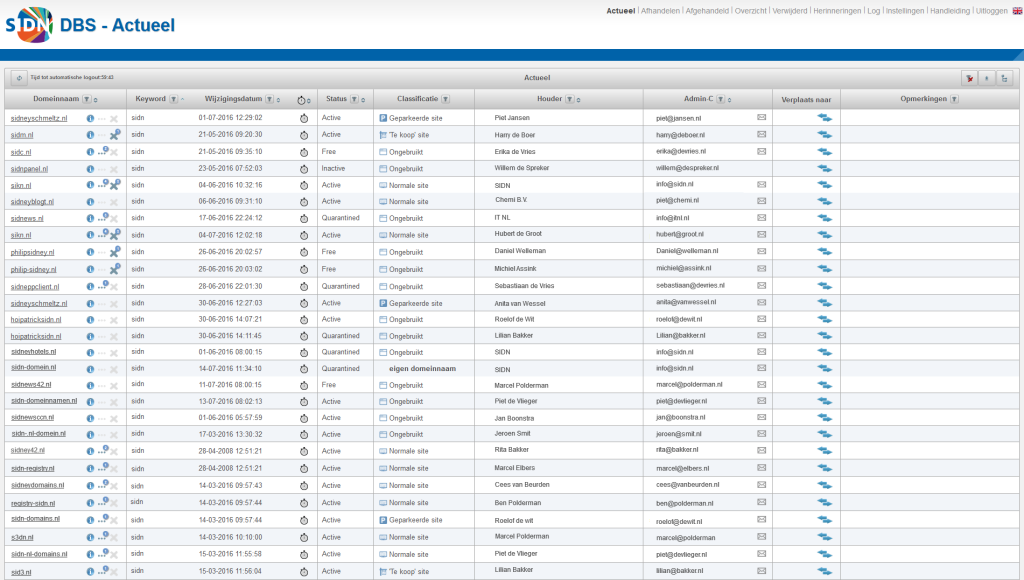Click the info icon beside sidneyschmeltz.nl
This screenshot has height=580, width=1024.
(x=90, y=118)
